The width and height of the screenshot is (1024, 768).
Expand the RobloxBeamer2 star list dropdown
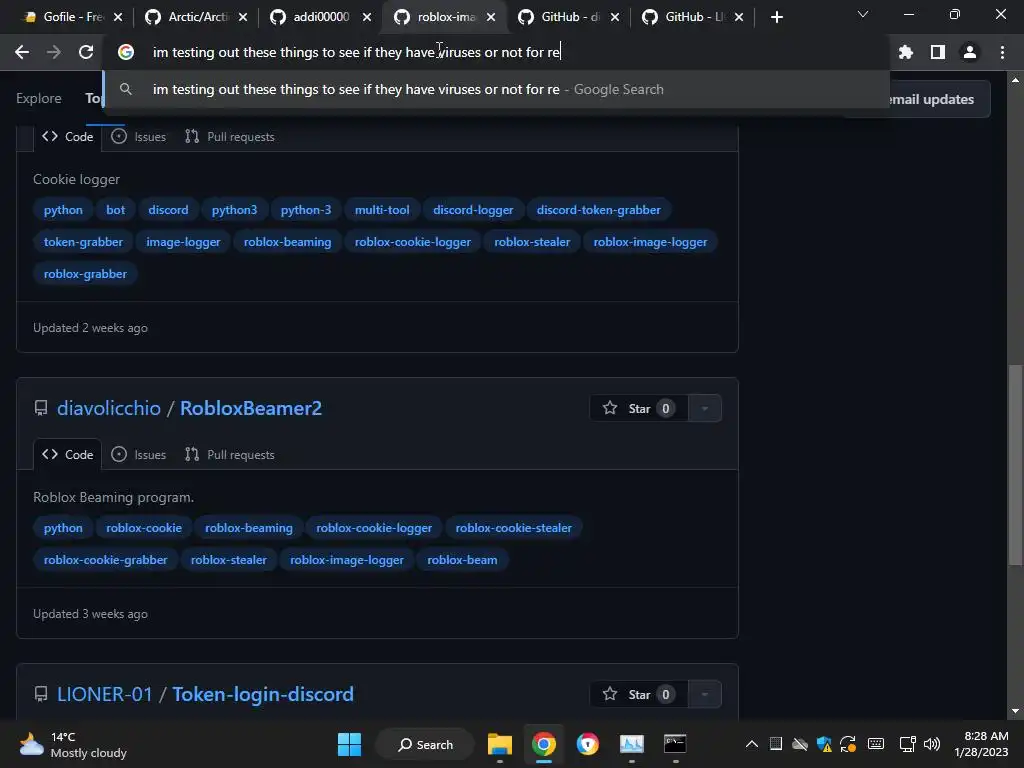(x=705, y=408)
